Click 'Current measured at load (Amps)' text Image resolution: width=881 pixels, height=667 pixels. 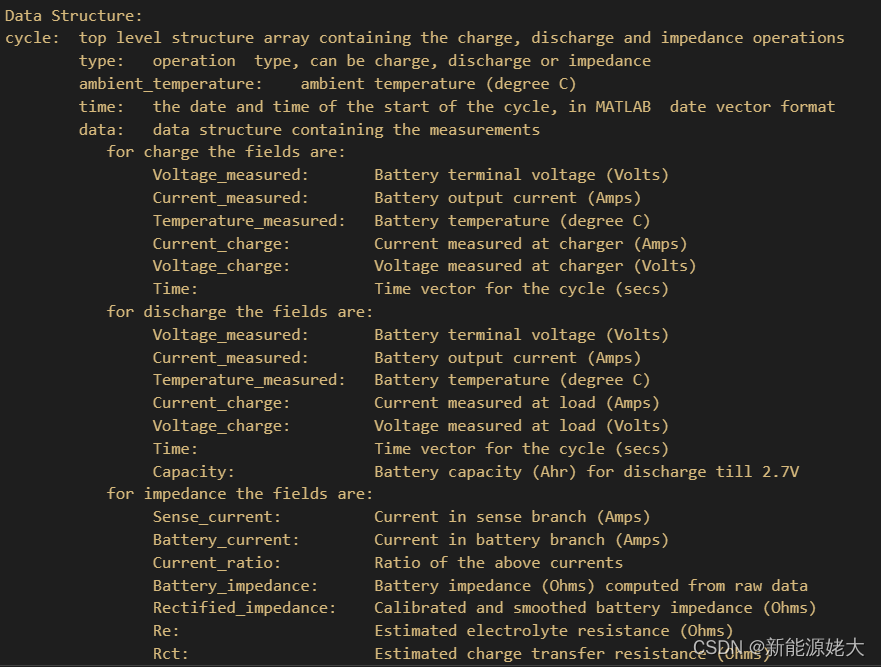(516, 403)
